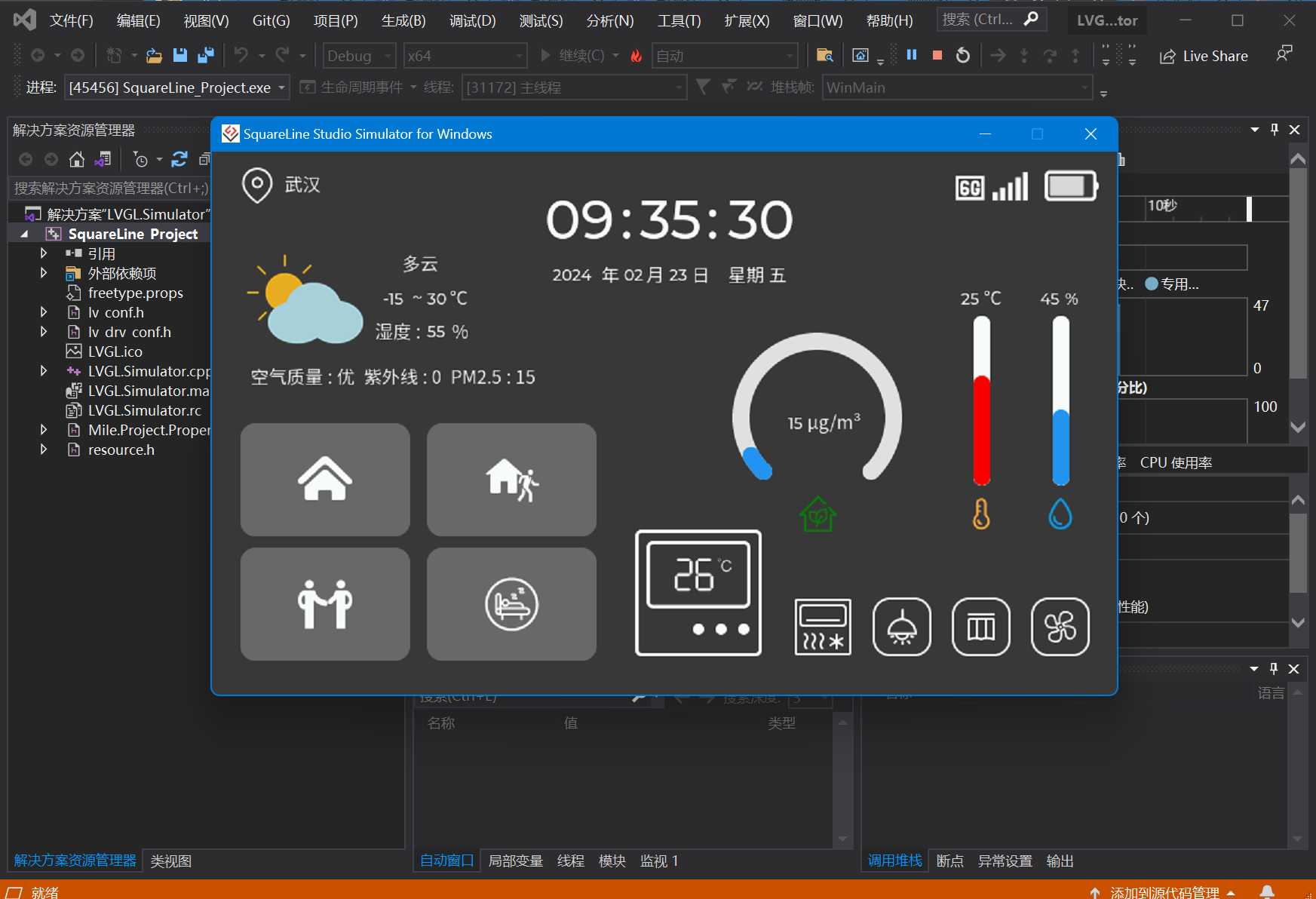This screenshot has height=899, width=1316.
Task: Click the Live Share icon
Action: 1204,55
